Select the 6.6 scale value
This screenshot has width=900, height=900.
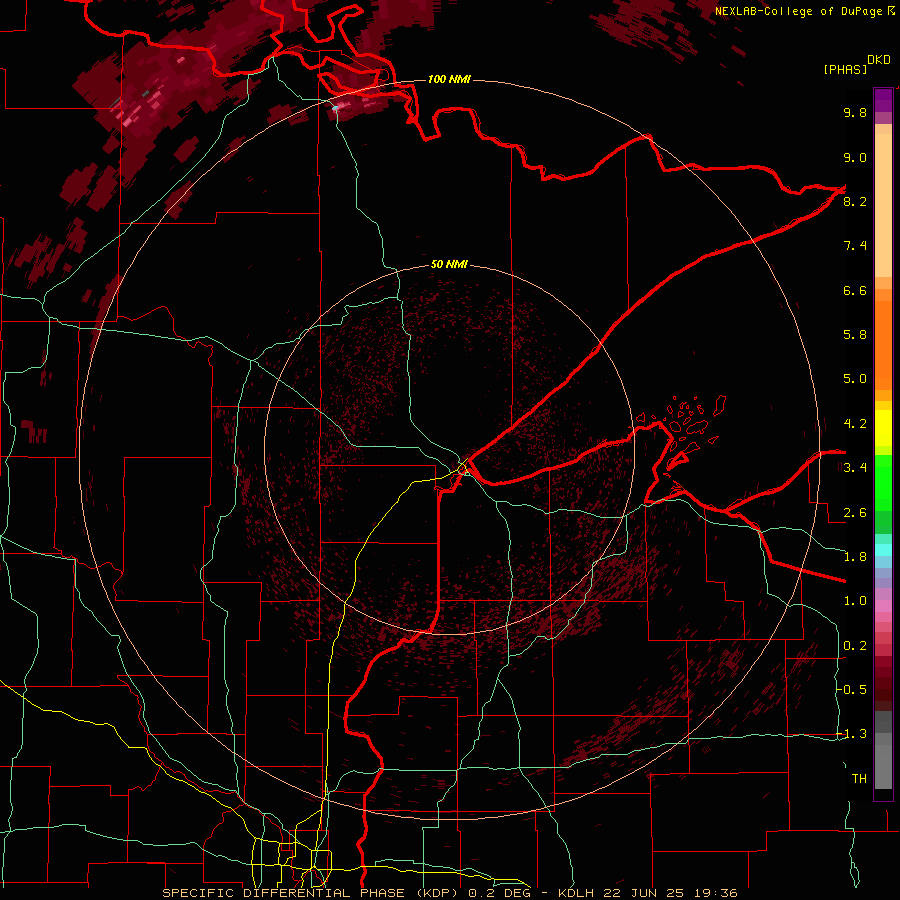click(855, 290)
